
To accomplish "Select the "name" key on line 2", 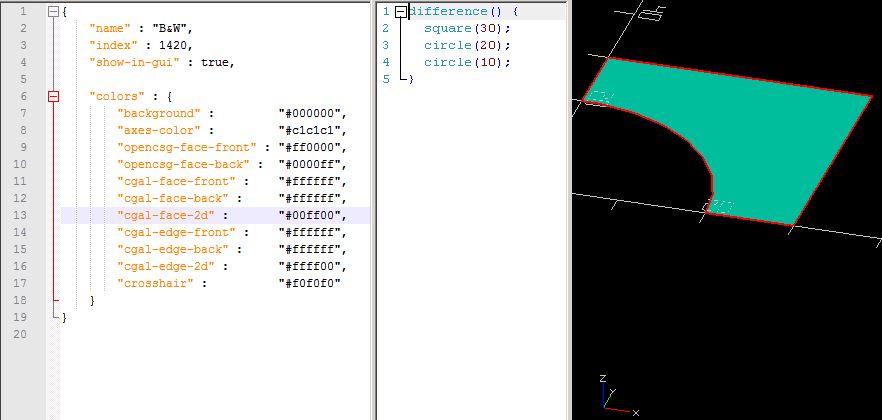I will tap(110, 29).
